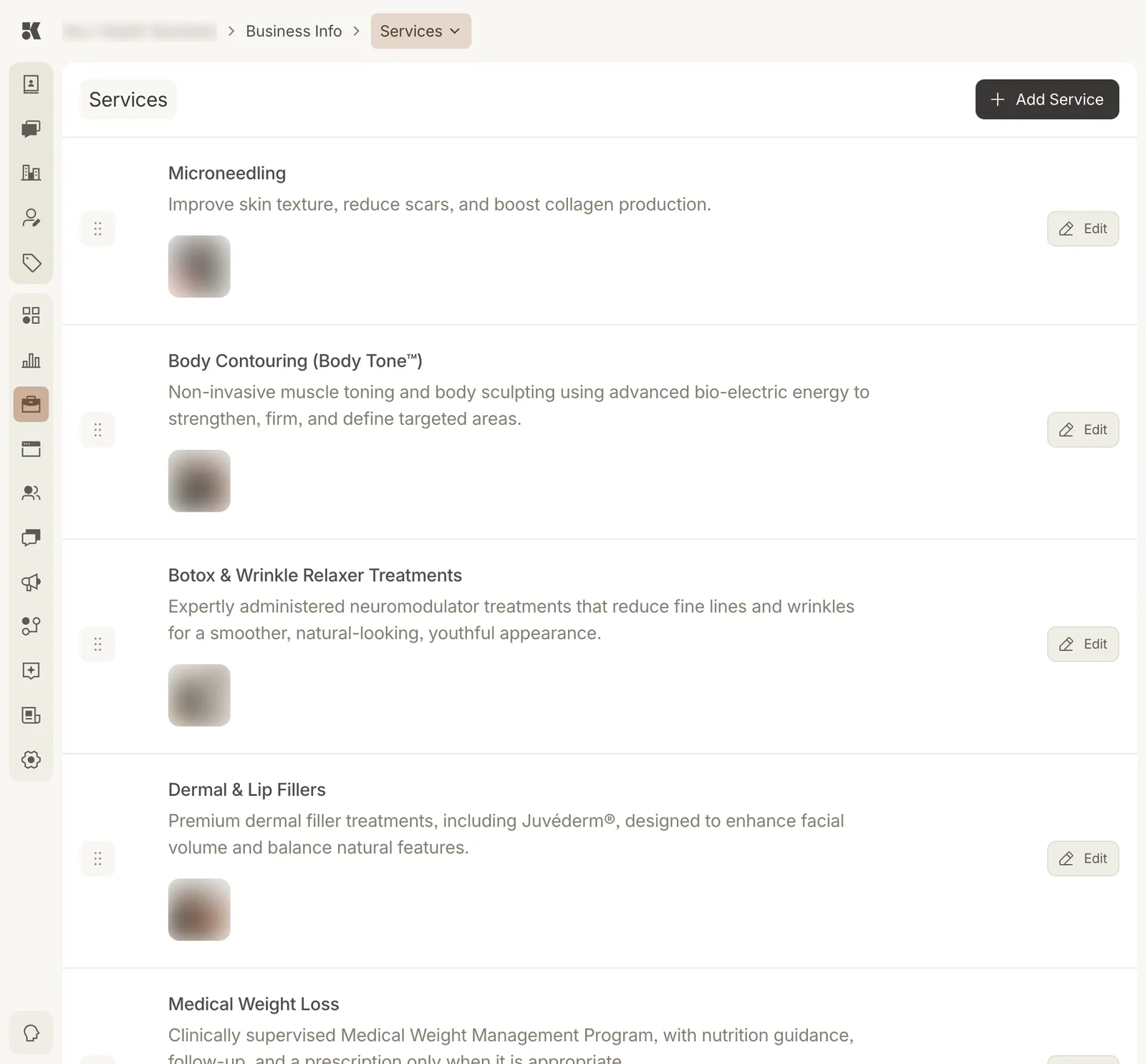Screen dimensions: 1146x1064
Task: Click the Microneedling title text
Action: point(227,173)
